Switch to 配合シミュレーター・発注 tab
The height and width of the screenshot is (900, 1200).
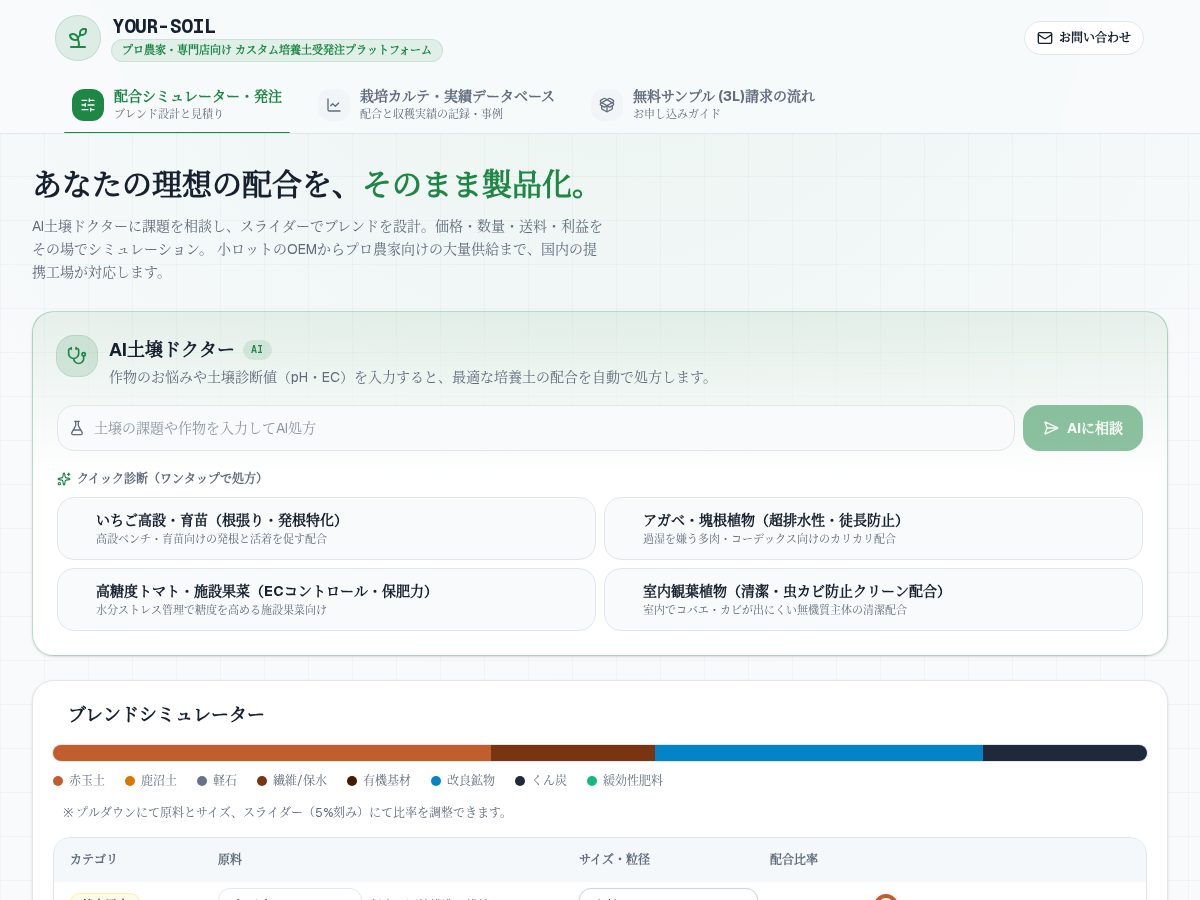177,104
